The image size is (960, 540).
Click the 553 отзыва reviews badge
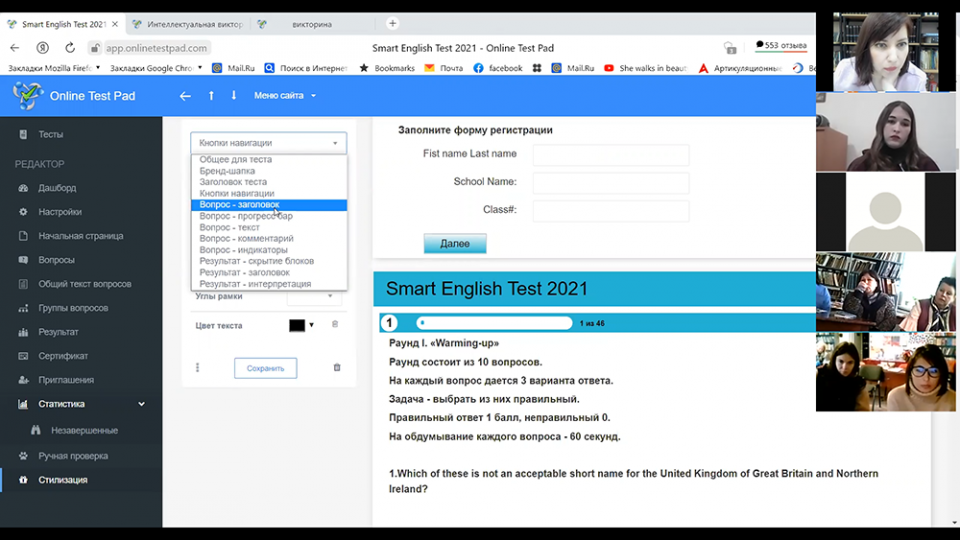tap(781, 45)
